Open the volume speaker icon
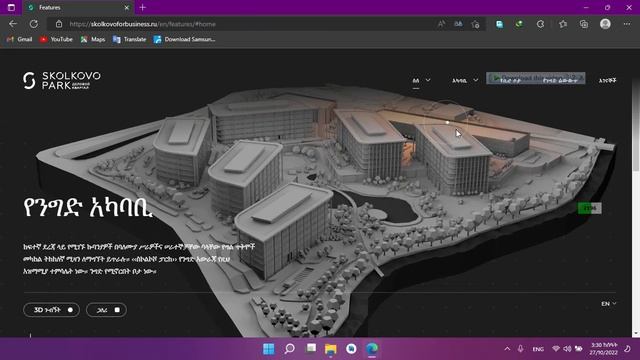 (x=567, y=349)
